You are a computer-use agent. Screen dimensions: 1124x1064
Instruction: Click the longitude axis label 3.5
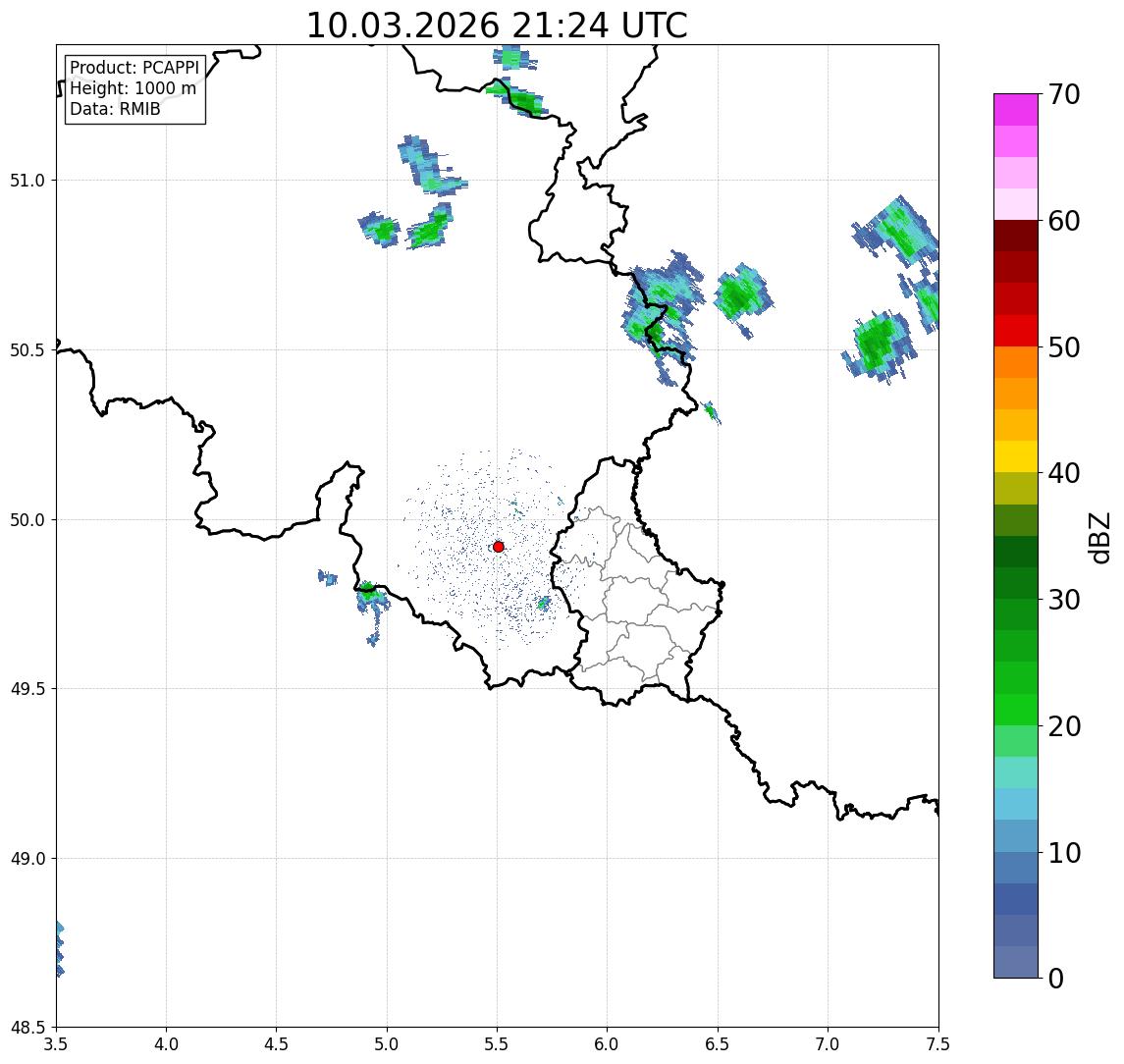56,1044
